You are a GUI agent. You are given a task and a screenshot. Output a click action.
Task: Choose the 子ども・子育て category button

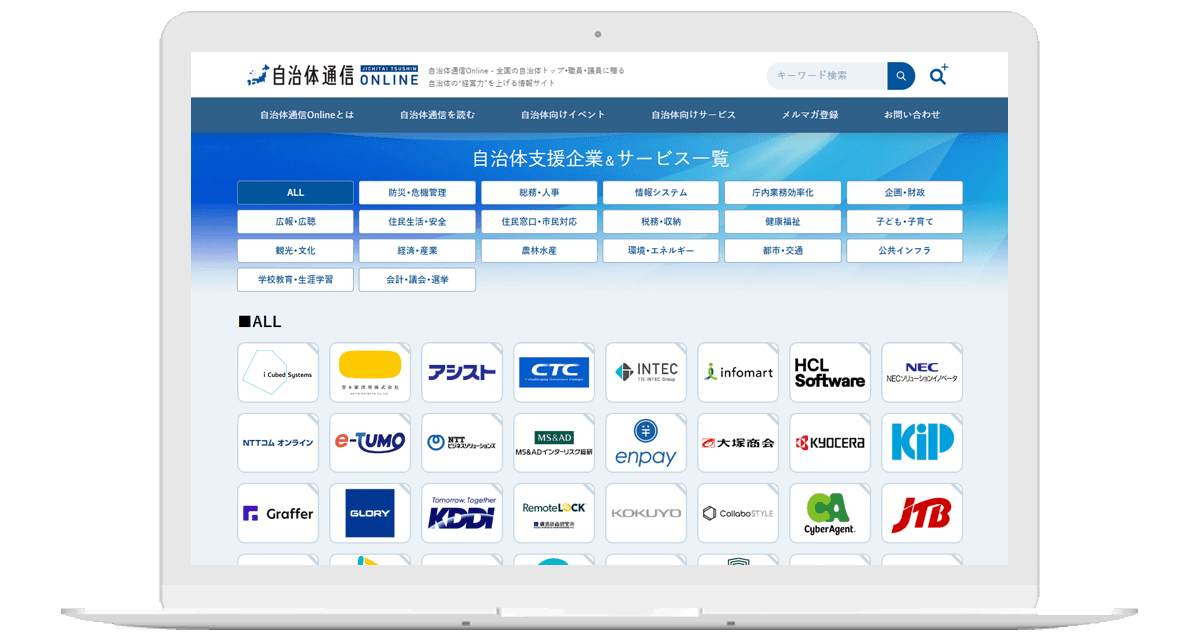click(x=904, y=222)
